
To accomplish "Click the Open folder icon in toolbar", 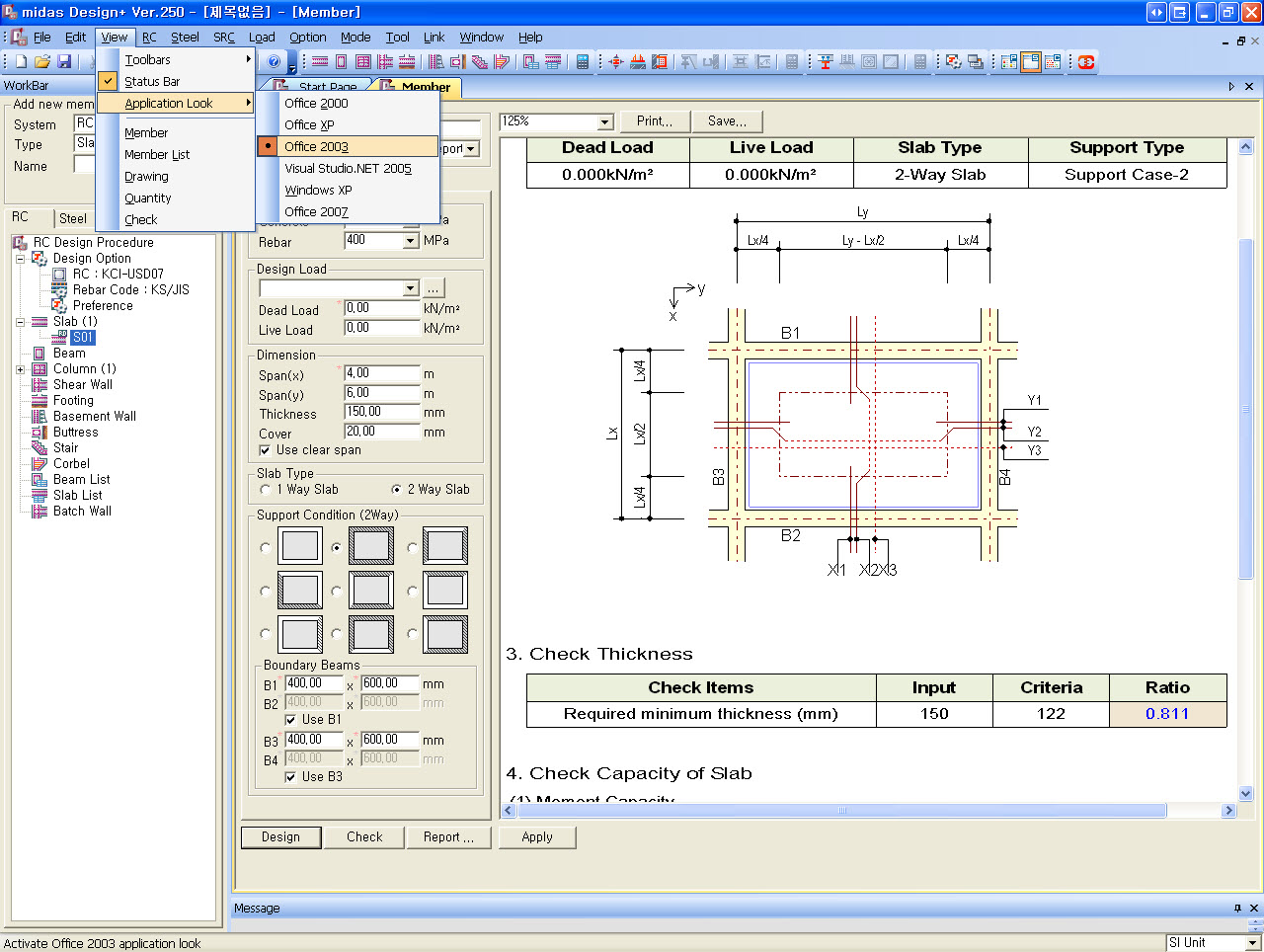I will point(42,61).
